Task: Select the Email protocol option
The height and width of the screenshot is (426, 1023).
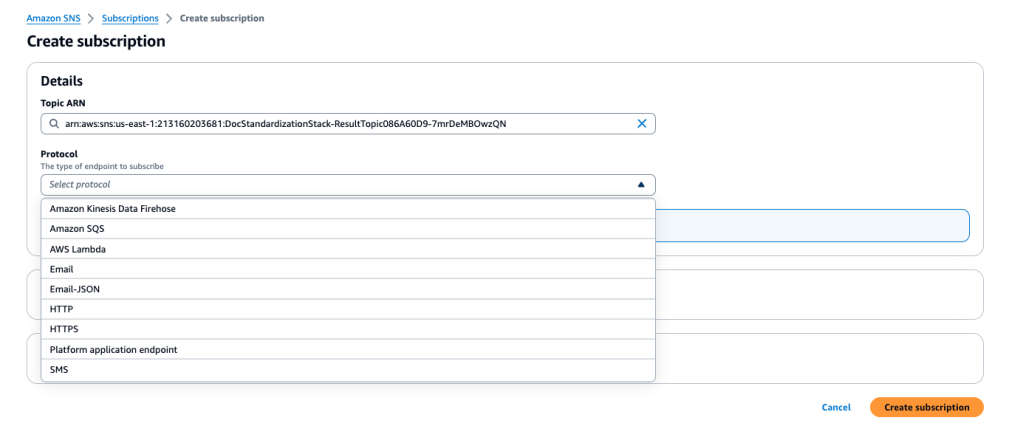Action: 62,269
